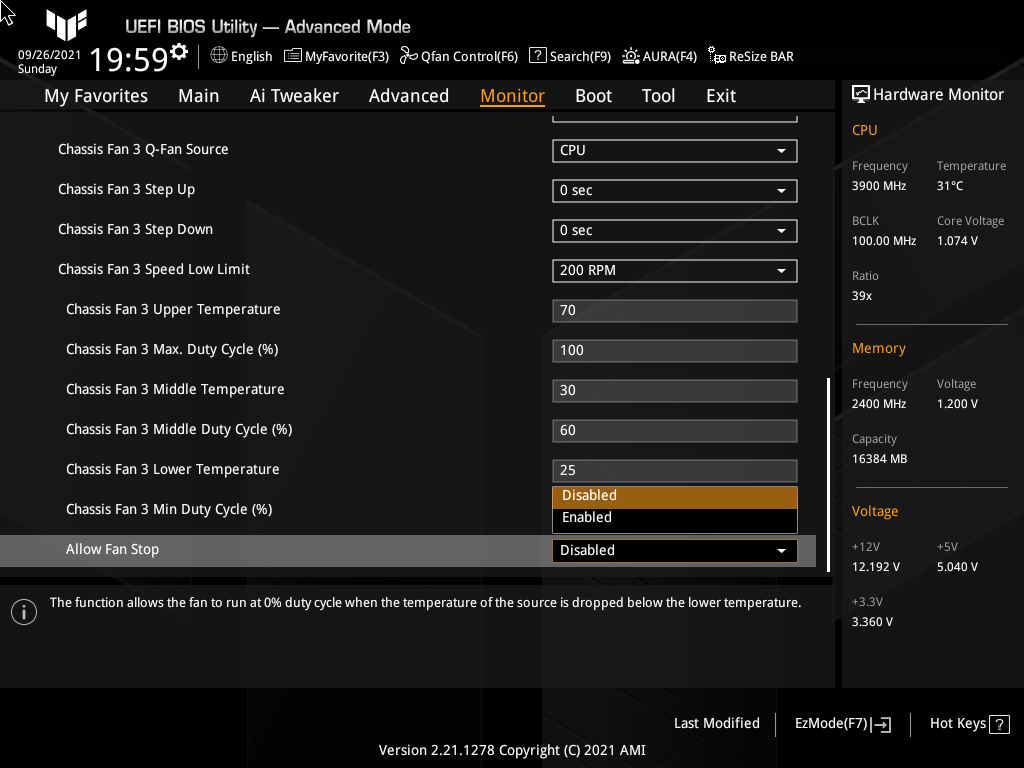Screen dimensions: 1024x768
Task: Expand the Chassis Fan 3 Step Up dropdown
Action: (674, 190)
